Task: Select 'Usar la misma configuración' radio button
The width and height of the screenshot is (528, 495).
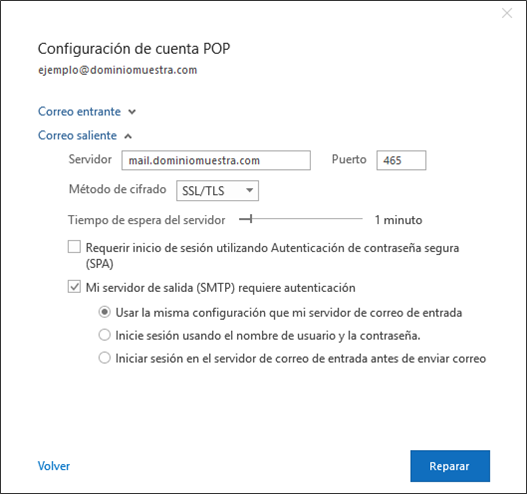Action: pos(104,312)
